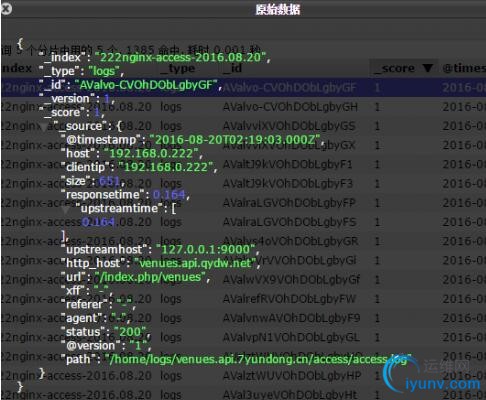This screenshot has width=486, height=400.
Task: Sort by the _score column header
Action: (x=403, y=69)
